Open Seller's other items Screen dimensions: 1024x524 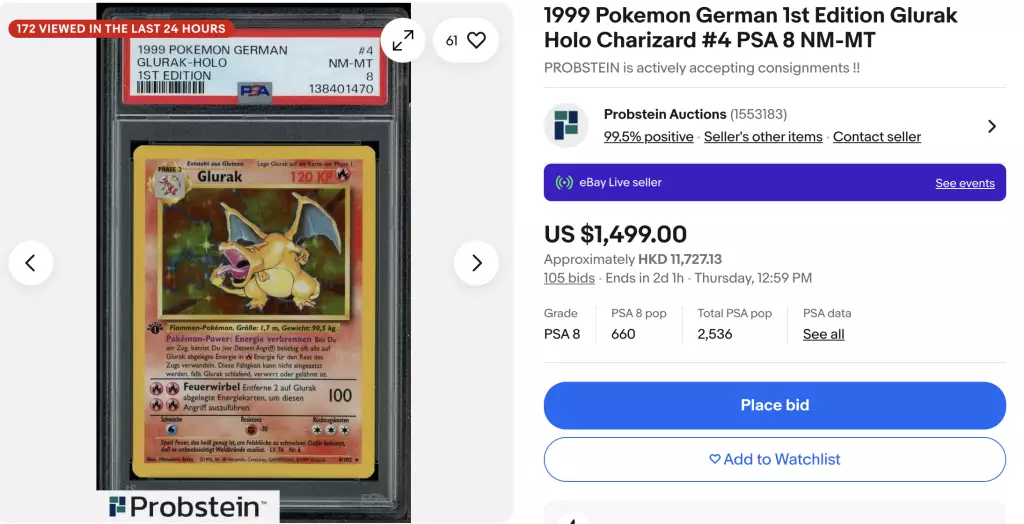coord(763,137)
